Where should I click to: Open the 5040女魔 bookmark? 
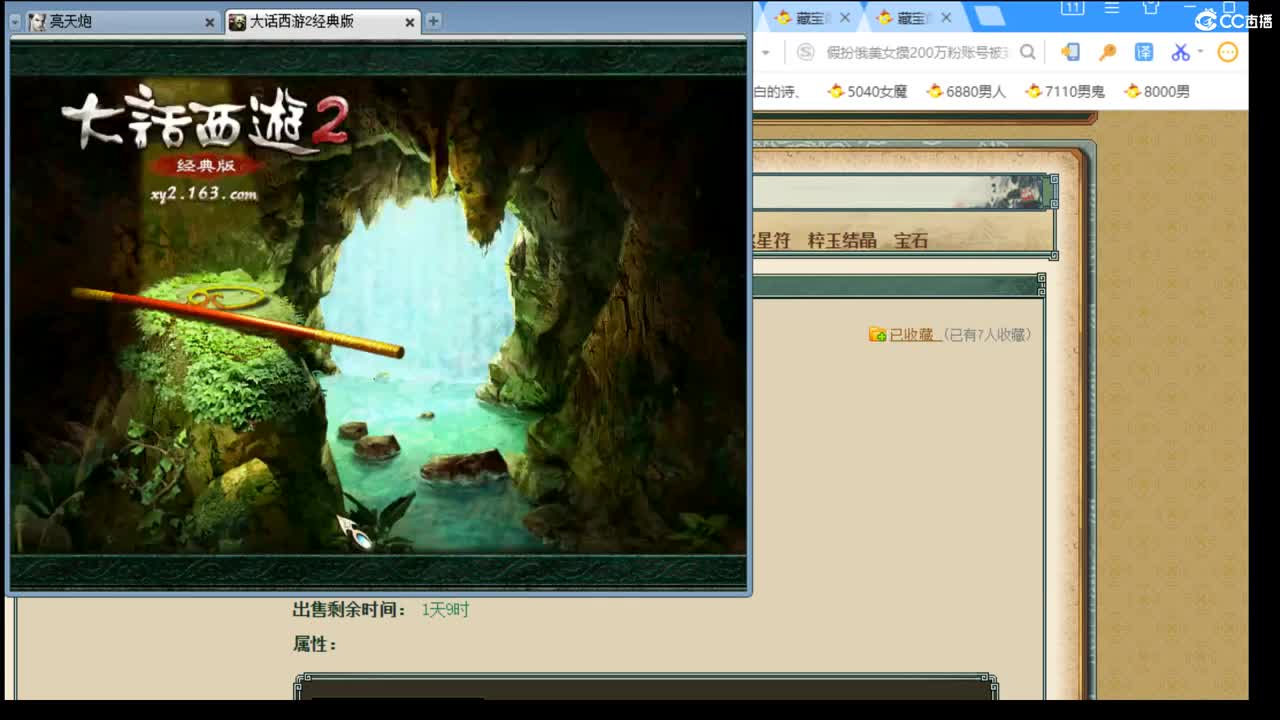tap(868, 91)
